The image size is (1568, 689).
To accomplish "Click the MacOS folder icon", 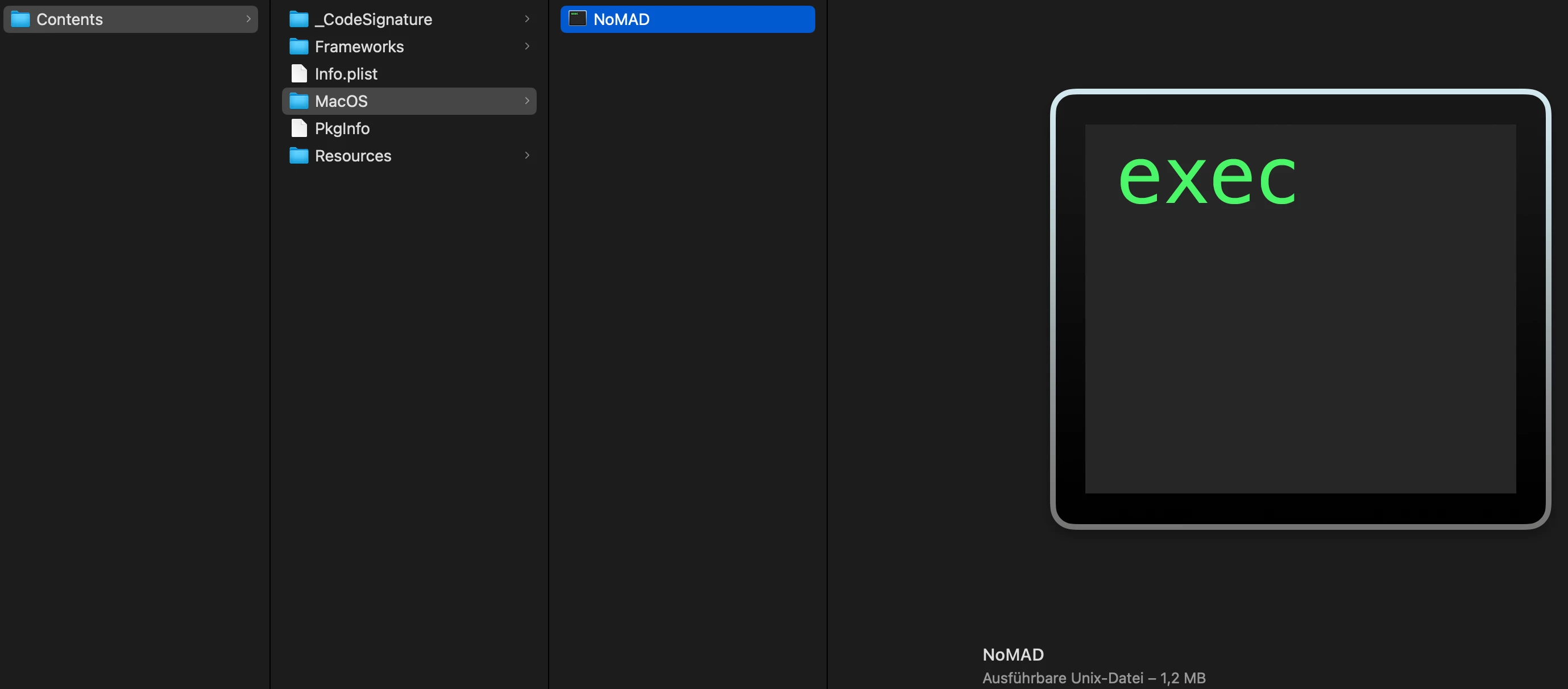I will 298,101.
